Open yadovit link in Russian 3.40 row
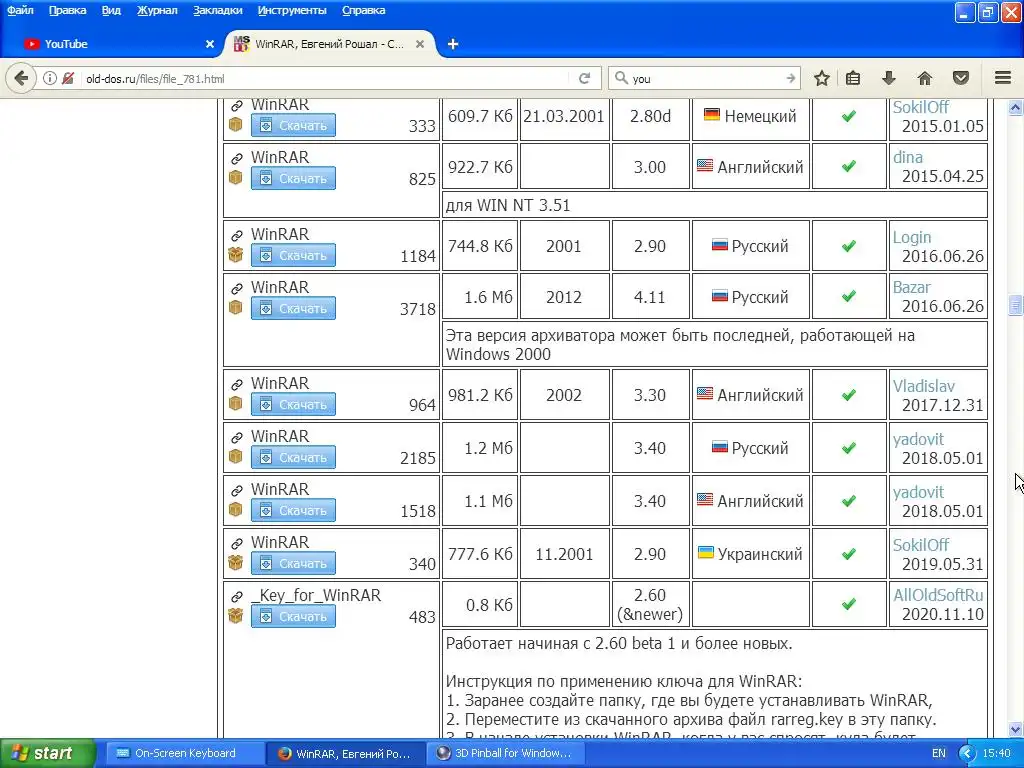The width and height of the screenshot is (1024, 768). tap(918, 439)
